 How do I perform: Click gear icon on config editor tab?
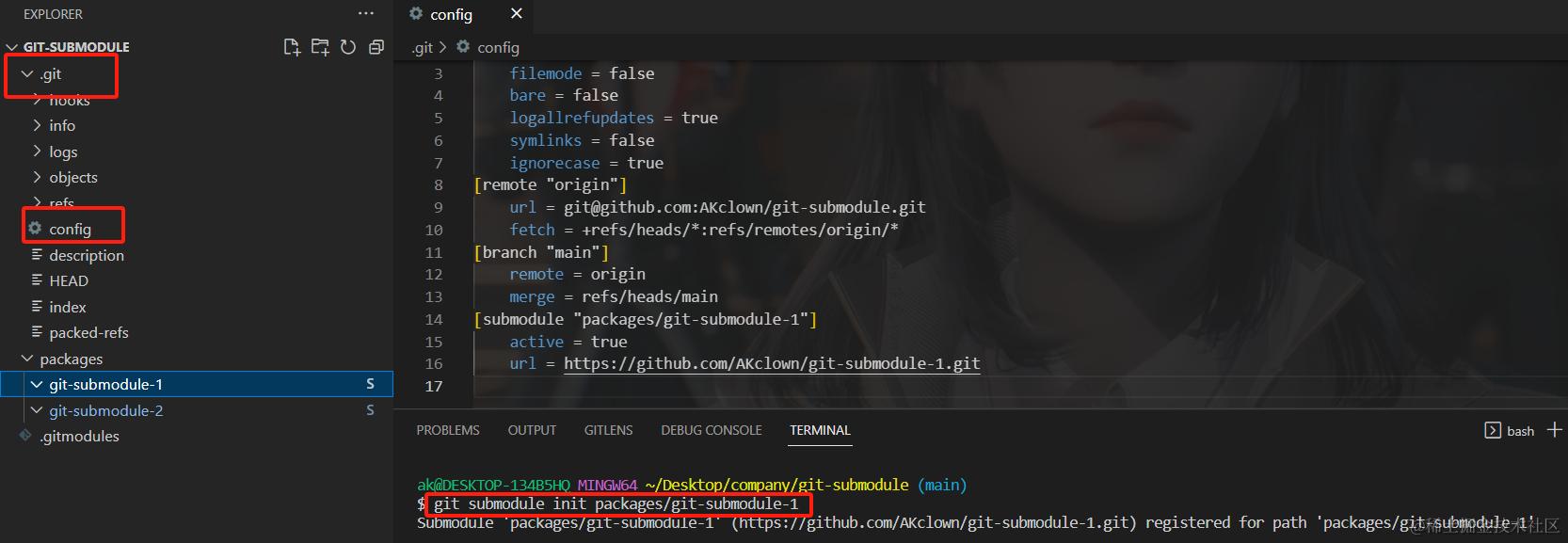[x=416, y=14]
